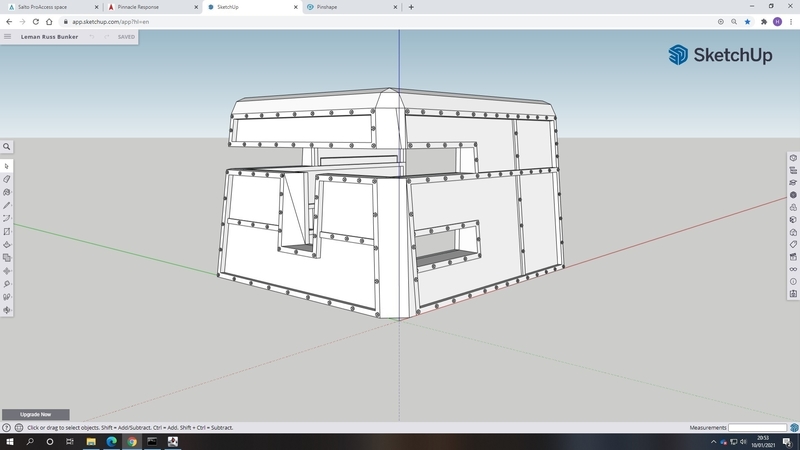Close the Pinshape tab
Viewport: 800px width, 450px height.
(x=395, y=7)
